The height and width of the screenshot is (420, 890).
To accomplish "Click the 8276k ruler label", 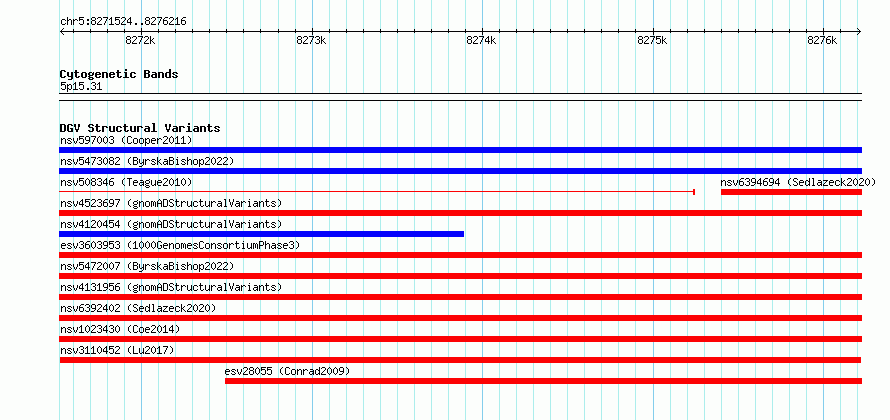I will pos(822,40).
